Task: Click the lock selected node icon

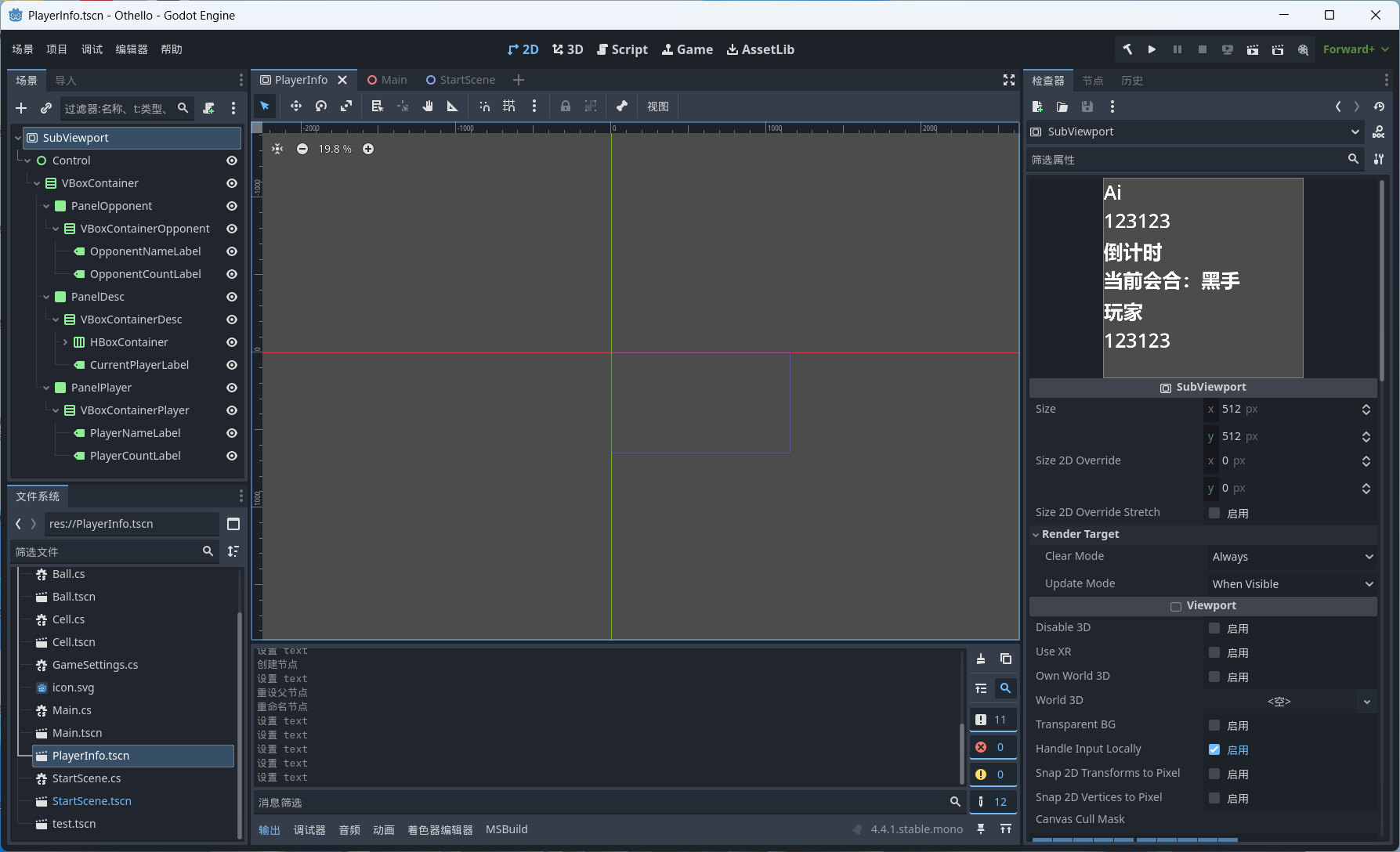Action: (566, 106)
